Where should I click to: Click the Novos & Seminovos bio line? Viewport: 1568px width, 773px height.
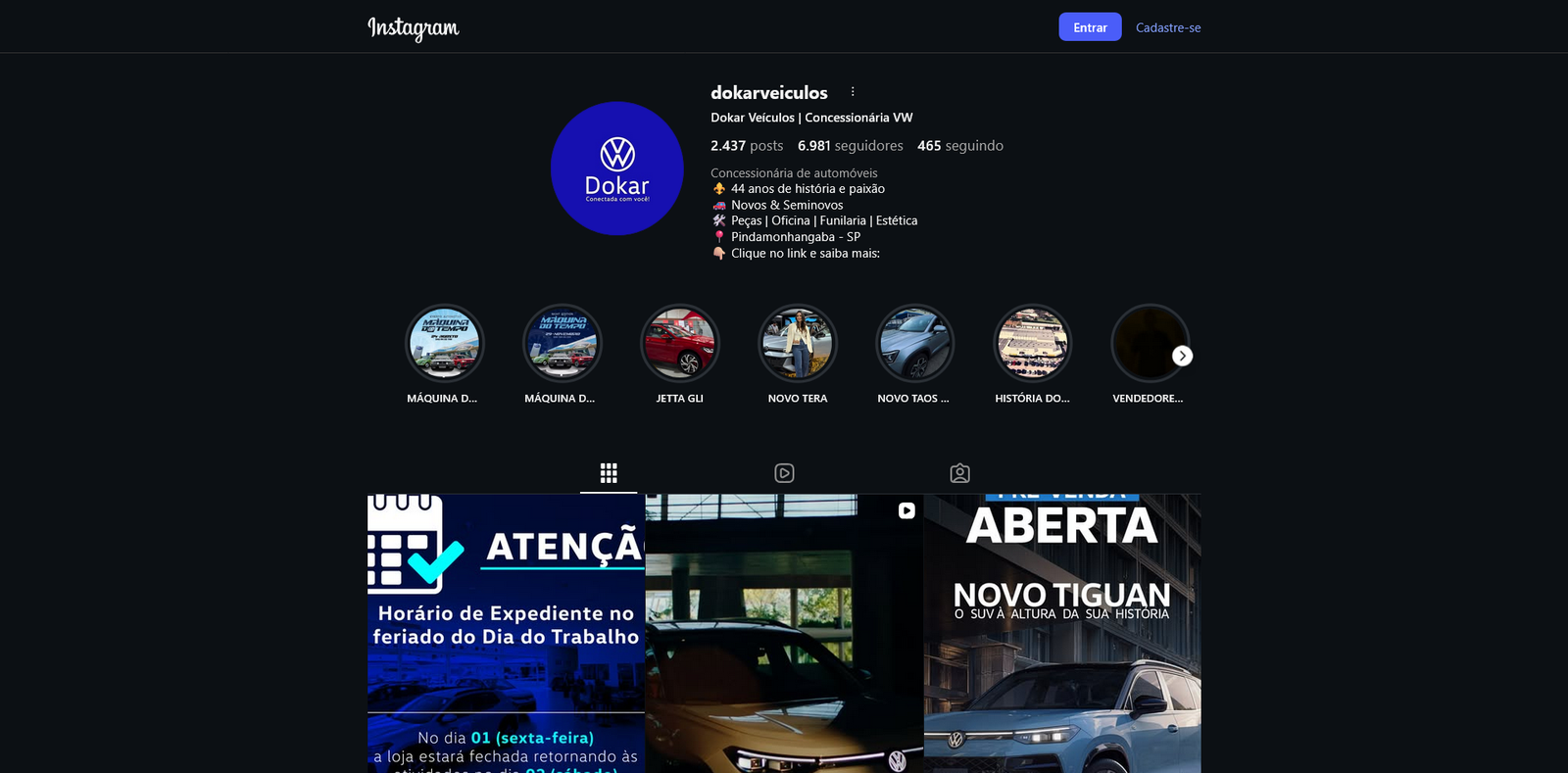point(777,205)
